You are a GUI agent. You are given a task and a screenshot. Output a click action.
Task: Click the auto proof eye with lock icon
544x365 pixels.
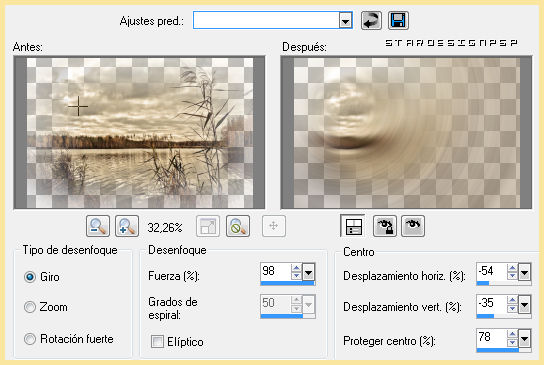tap(385, 226)
